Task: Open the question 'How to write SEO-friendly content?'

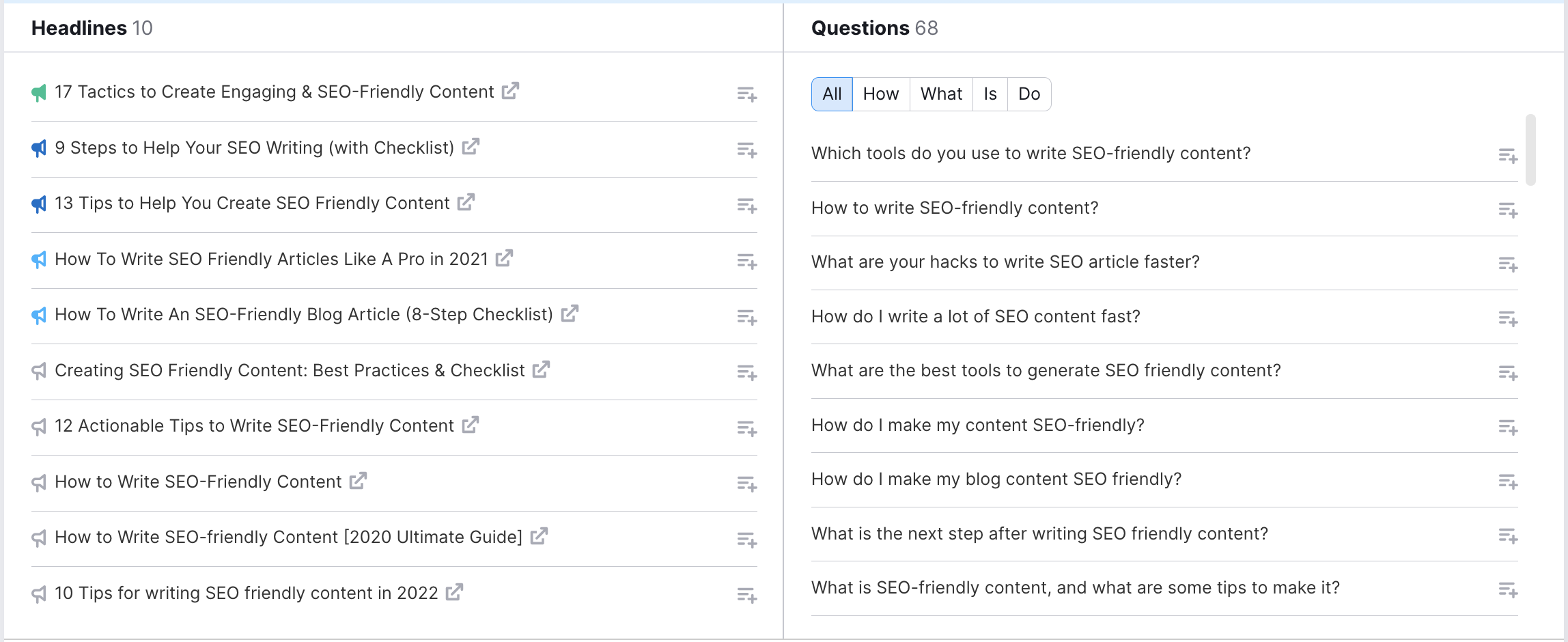Action: [x=955, y=208]
